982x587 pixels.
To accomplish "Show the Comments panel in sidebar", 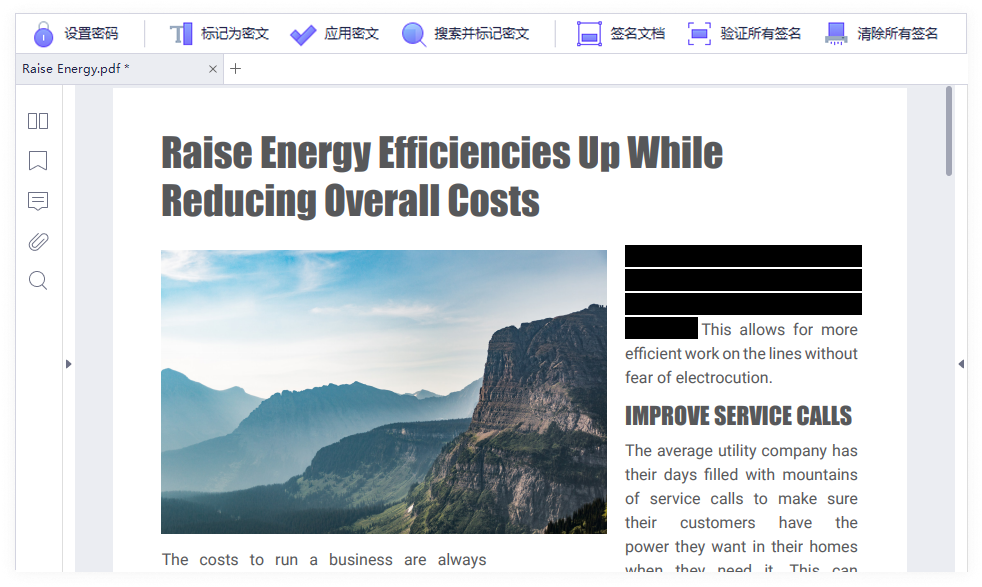I will [x=38, y=201].
